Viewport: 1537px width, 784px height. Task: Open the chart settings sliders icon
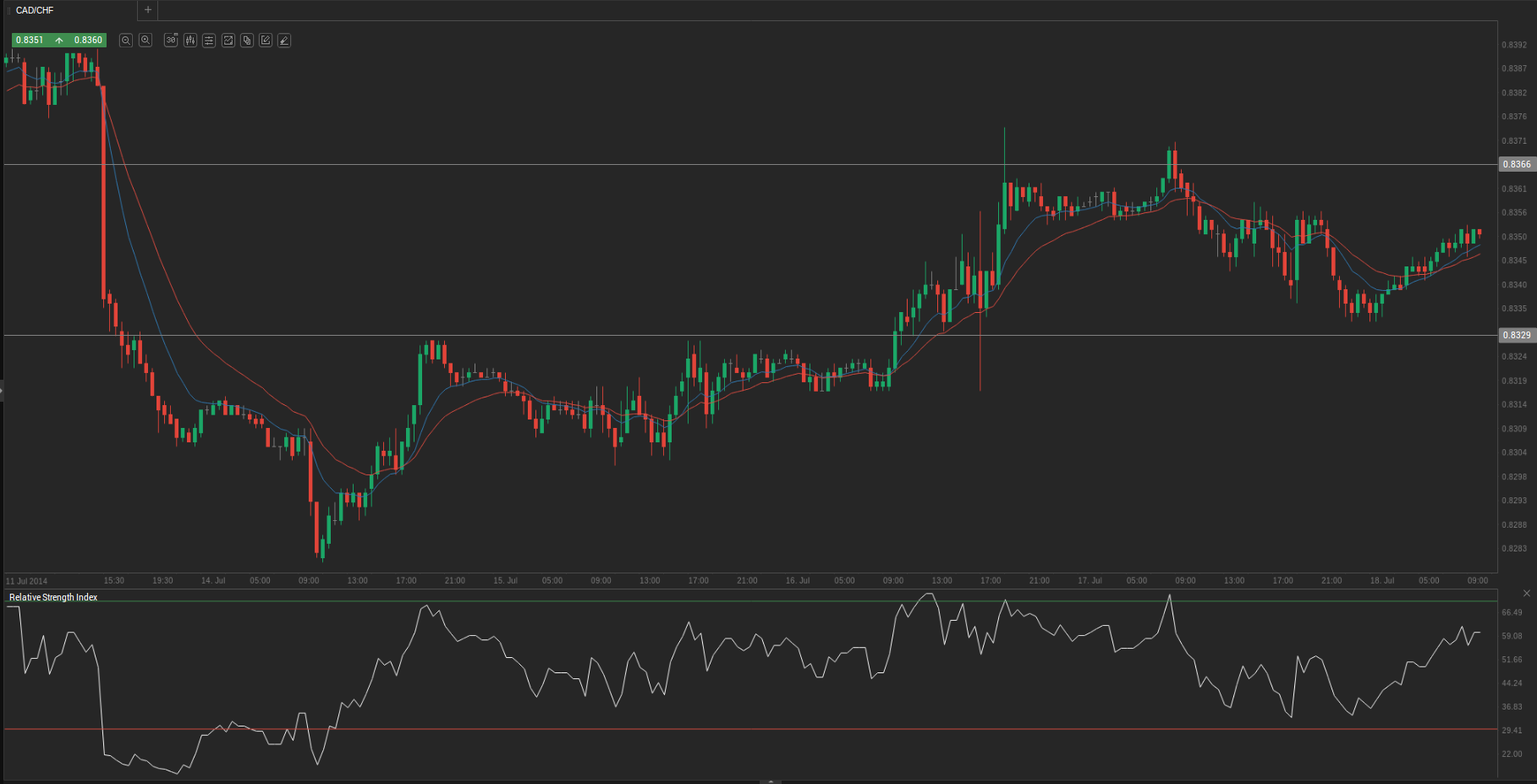click(209, 41)
